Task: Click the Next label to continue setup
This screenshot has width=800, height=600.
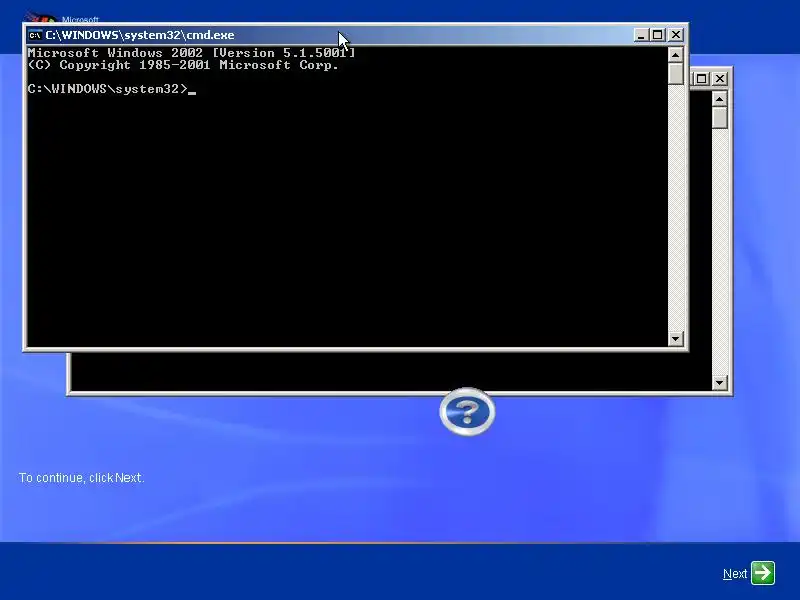Action: point(735,574)
